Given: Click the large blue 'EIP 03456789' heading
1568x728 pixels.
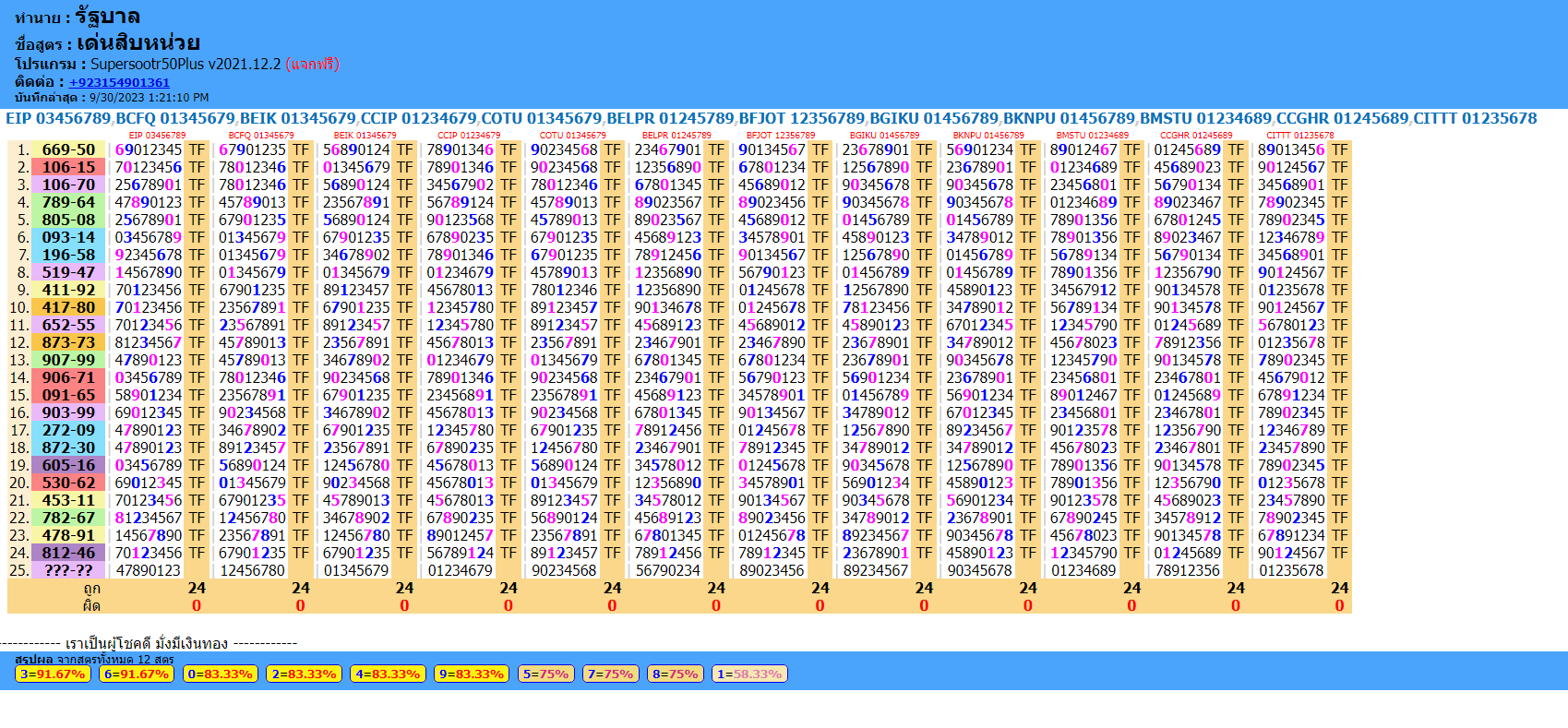Looking at the screenshot, I should [58, 118].
